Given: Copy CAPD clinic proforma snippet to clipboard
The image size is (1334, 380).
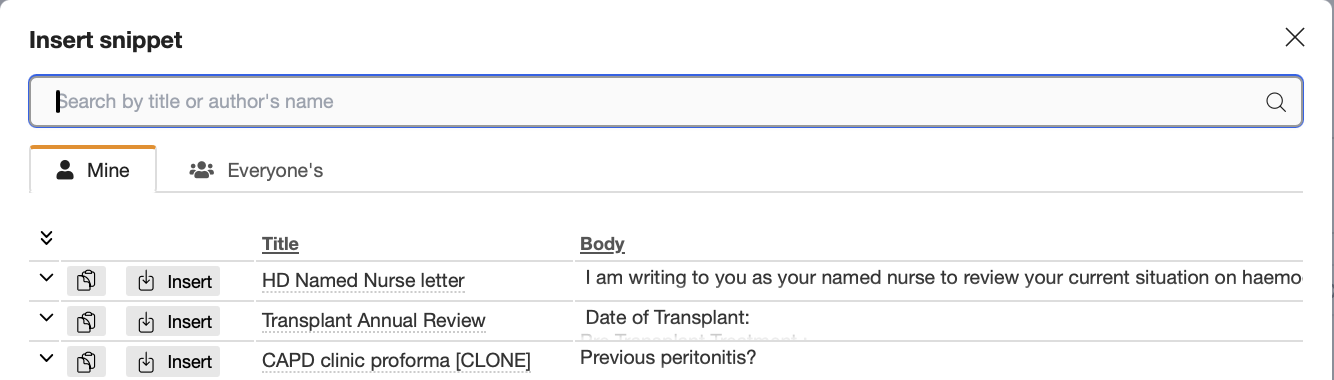Looking at the screenshot, I should coord(86,361).
